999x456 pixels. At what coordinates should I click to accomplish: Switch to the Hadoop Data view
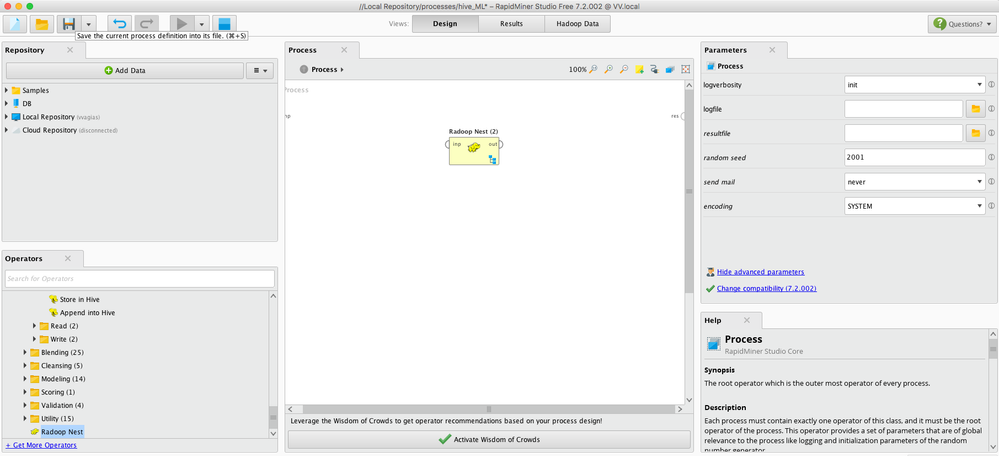578,24
